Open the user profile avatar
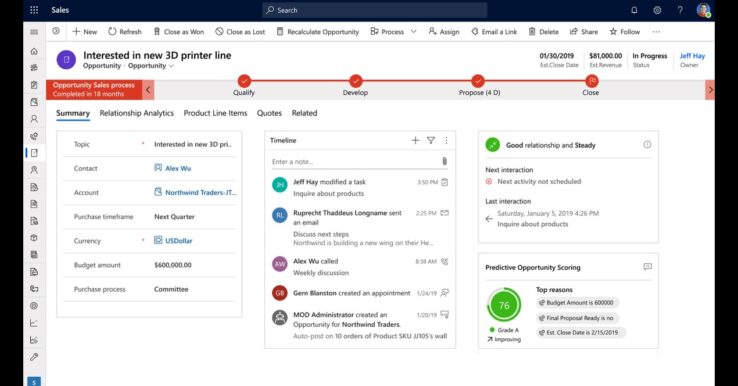The height and width of the screenshot is (386, 738). click(x=703, y=10)
